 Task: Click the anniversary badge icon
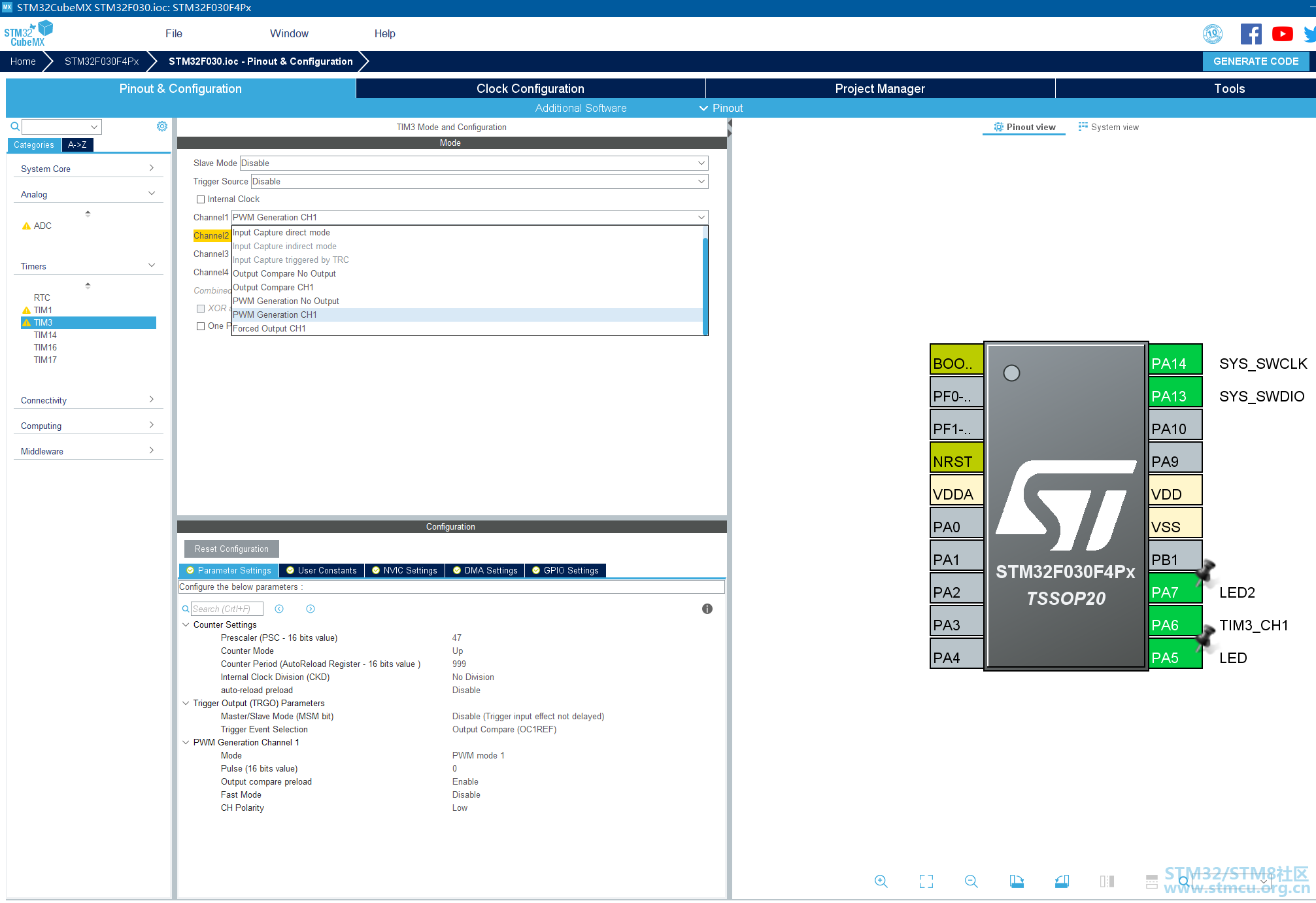coord(1213,34)
